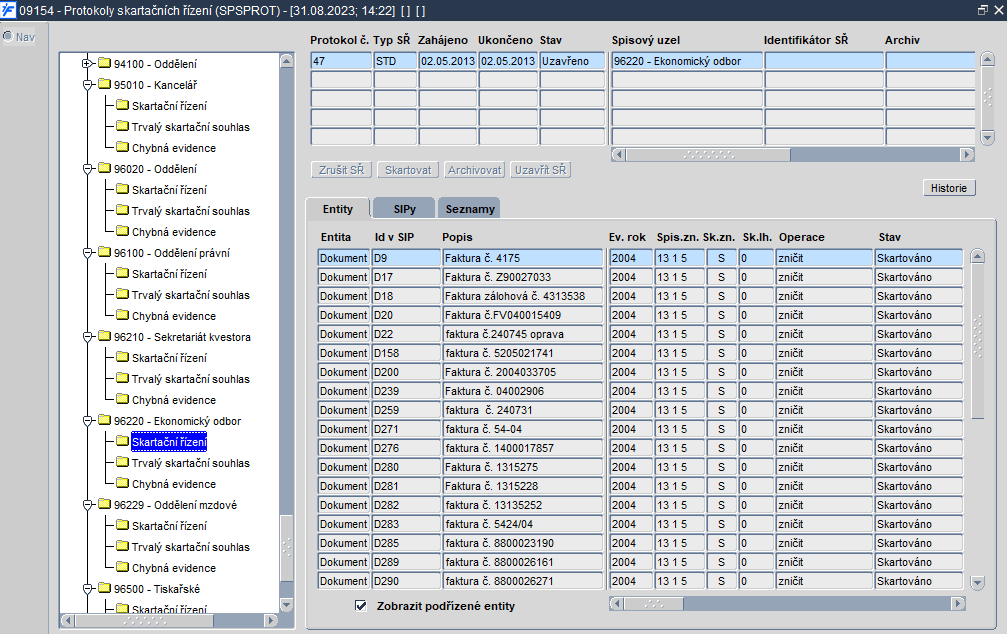Image resolution: width=1007 pixels, height=634 pixels.
Task: Toggle the Zobrazit podřízené entity checkbox
Action: coord(361,606)
